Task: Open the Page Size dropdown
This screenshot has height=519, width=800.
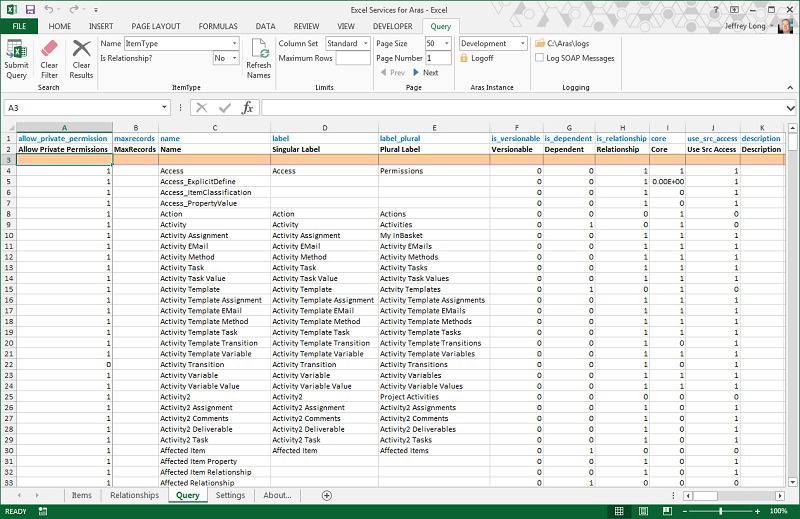Action: [x=446, y=43]
